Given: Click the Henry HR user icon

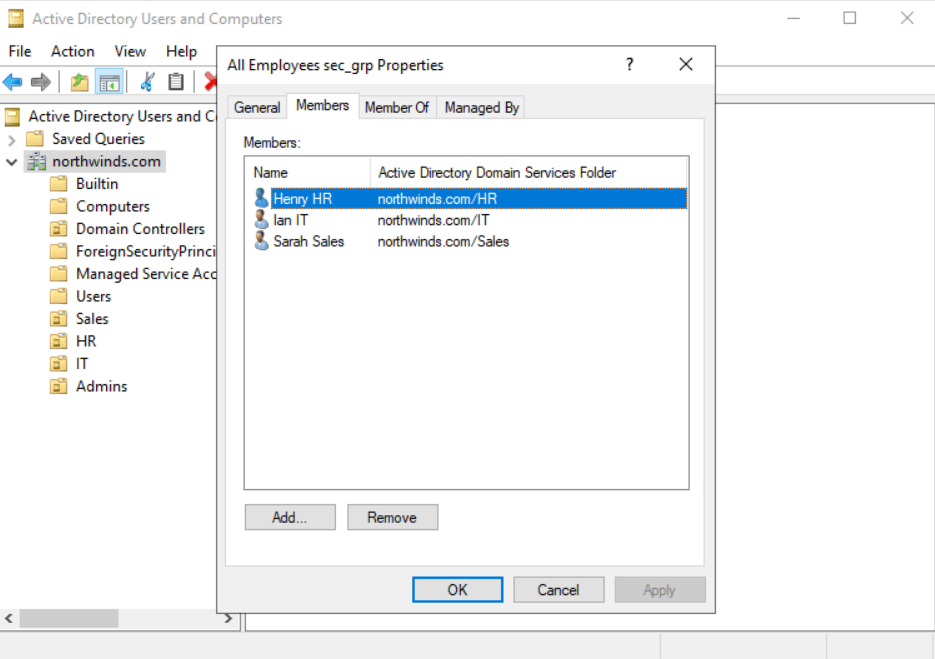Looking at the screenshot, I should pos(261,198).
